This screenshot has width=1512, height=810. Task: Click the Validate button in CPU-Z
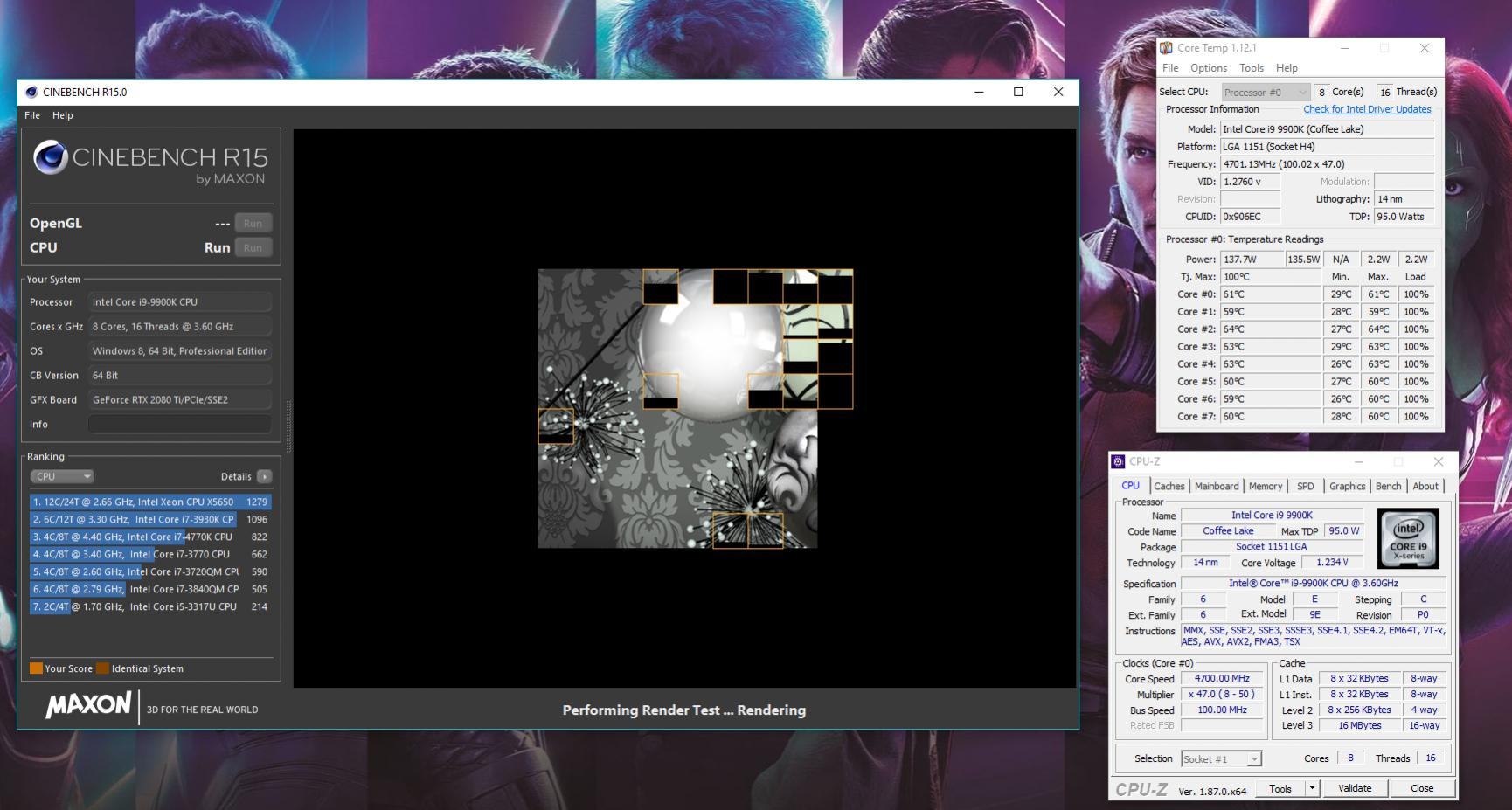1355,788
